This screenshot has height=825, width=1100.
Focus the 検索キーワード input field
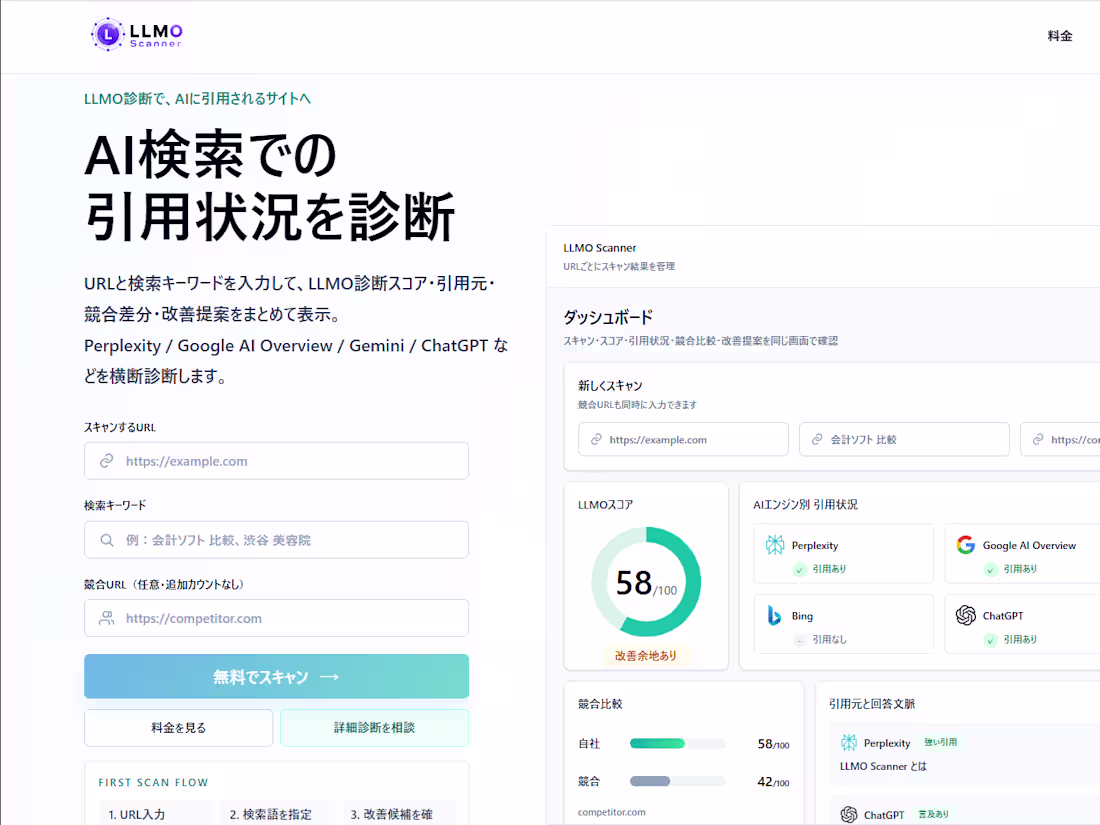click(276, 539)
